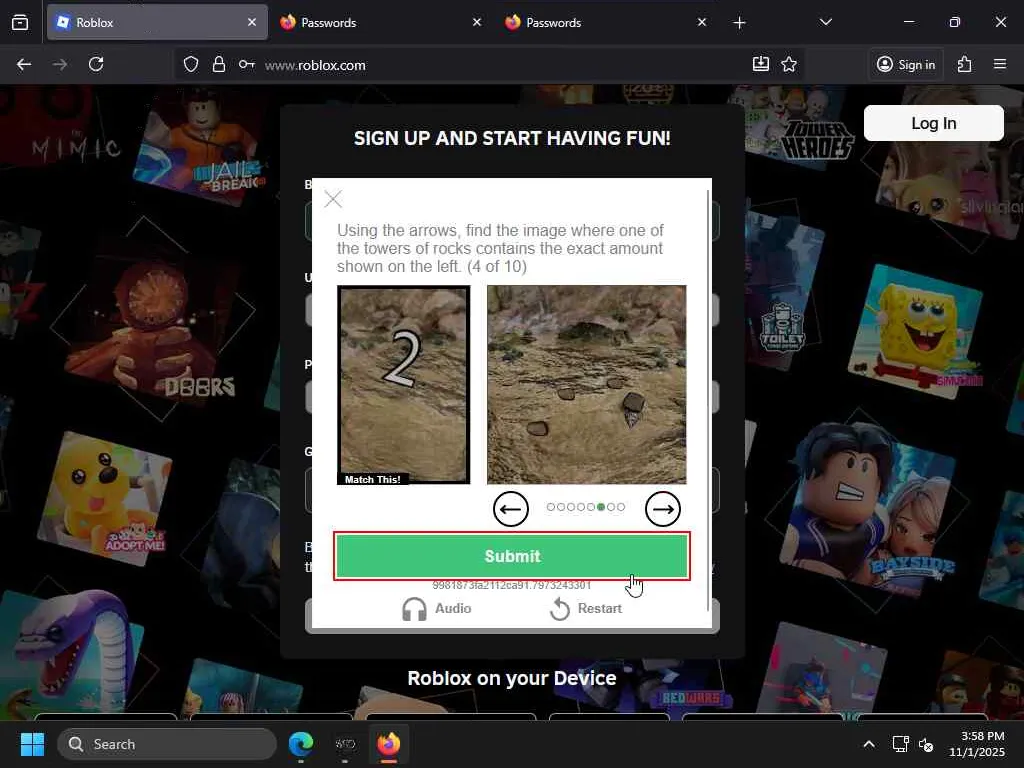1024x768 pixels.
Task: Open the extensions puzzle icon
Action: pos(965,64)
